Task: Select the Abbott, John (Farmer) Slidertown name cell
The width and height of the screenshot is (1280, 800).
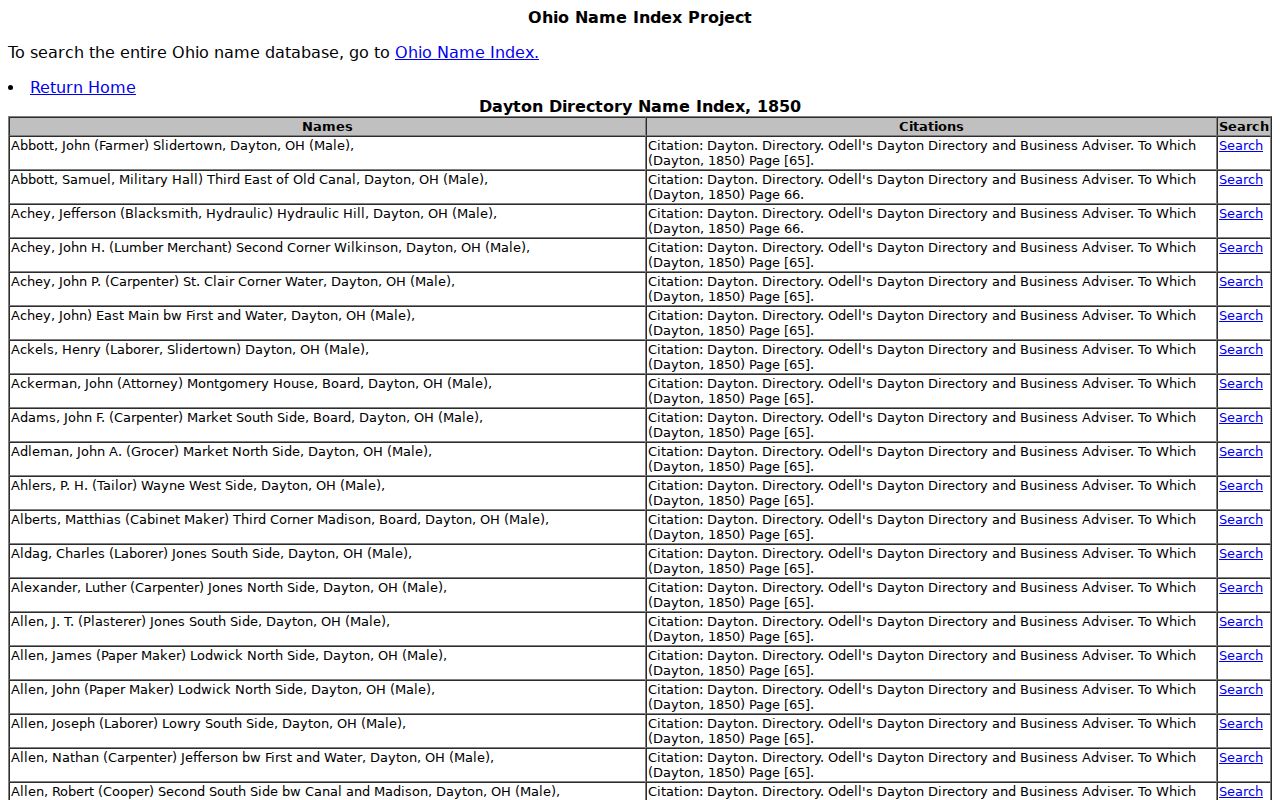Action: tap(327, 153)
